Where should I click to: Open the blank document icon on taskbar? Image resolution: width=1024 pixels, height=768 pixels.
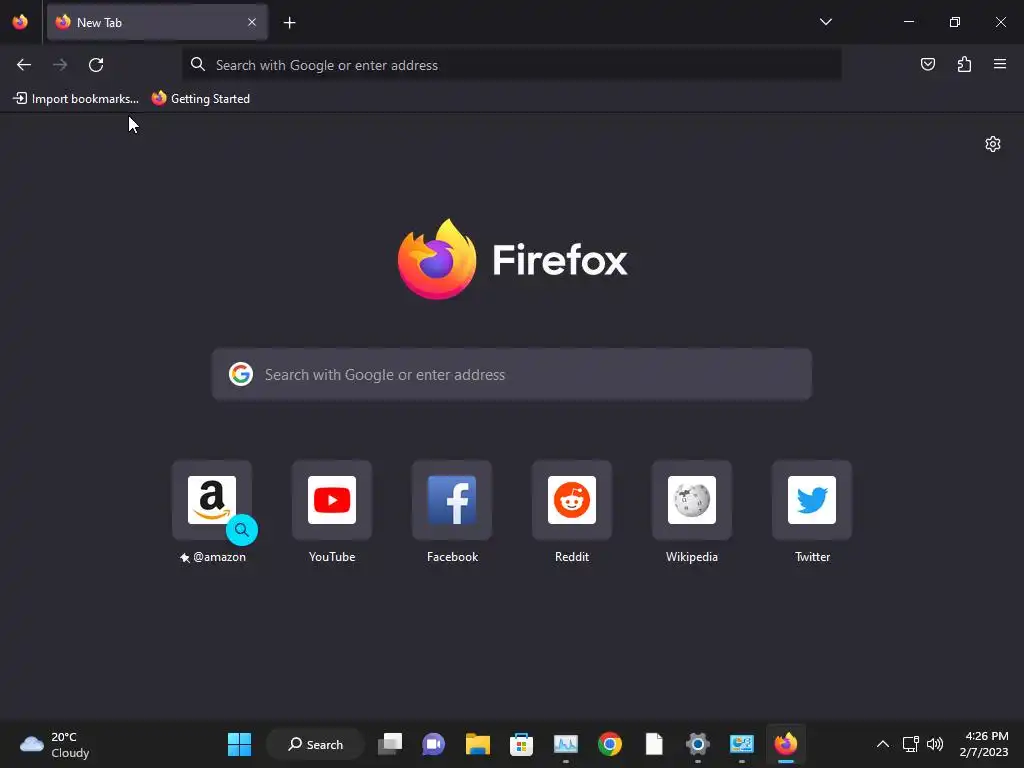point(654,744)
